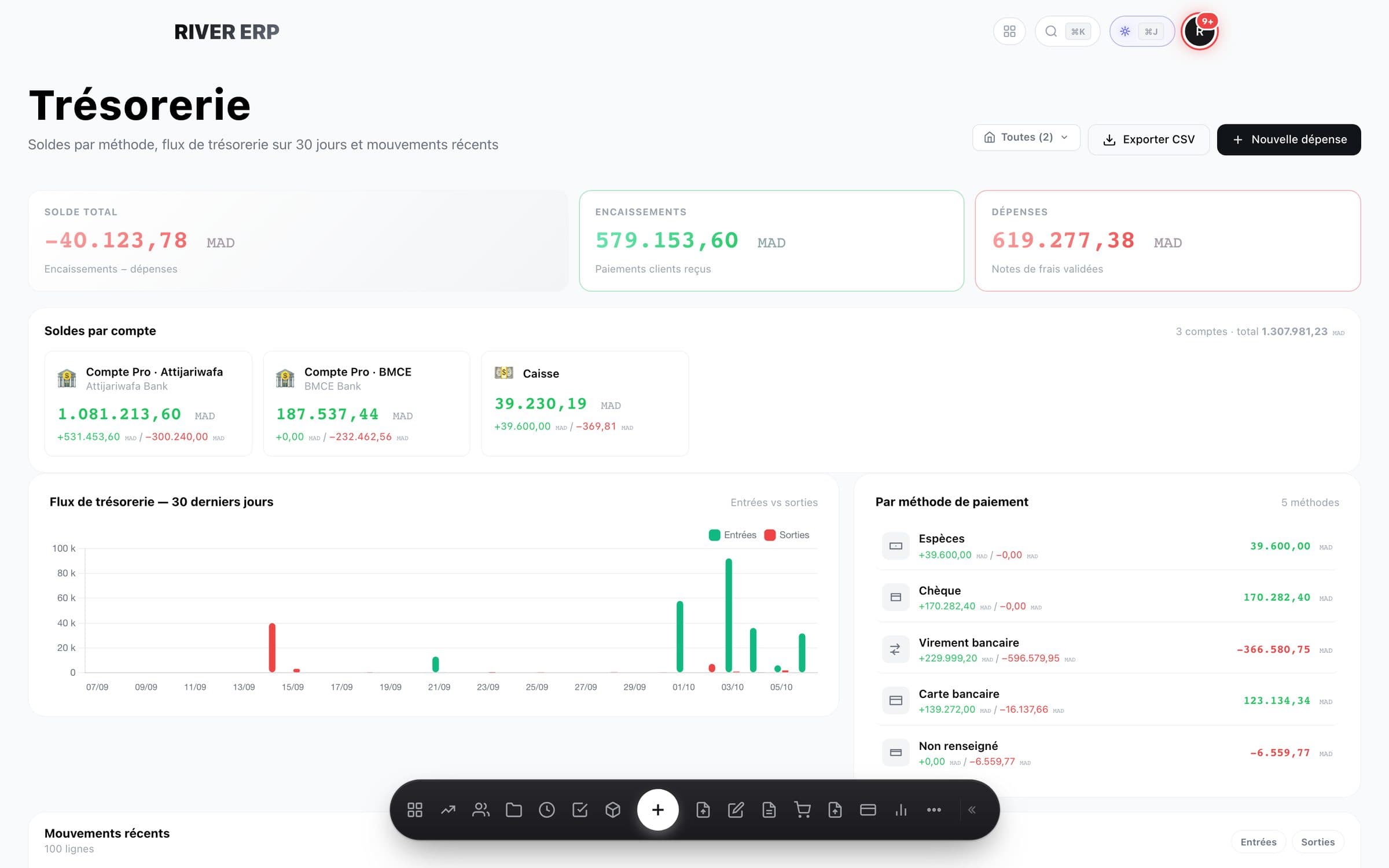
Task: Open the checkbox tasks icon in the dock
Action: pyautogui.click(x=580, y=810)
